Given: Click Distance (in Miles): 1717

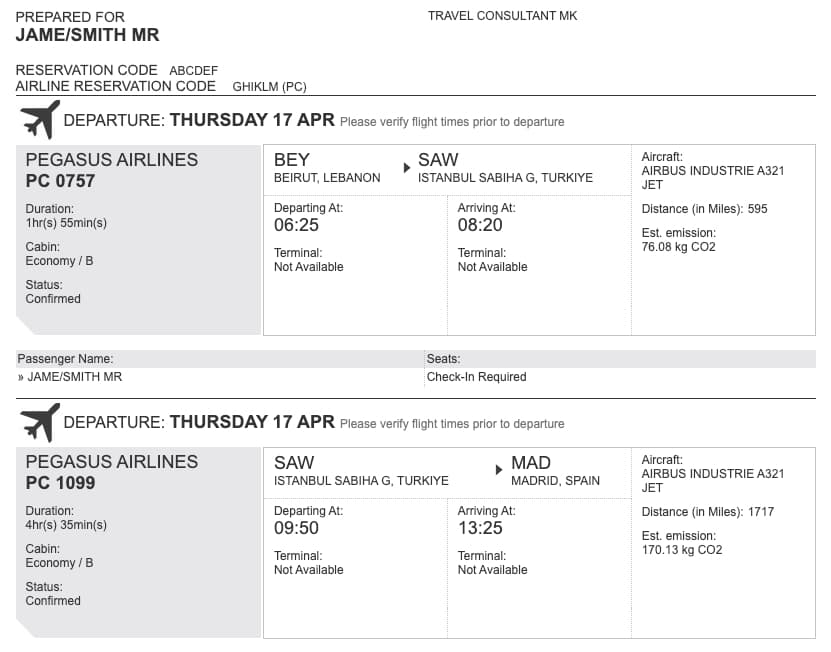Looking at the screenshot, I should click(x=708, y=512).
